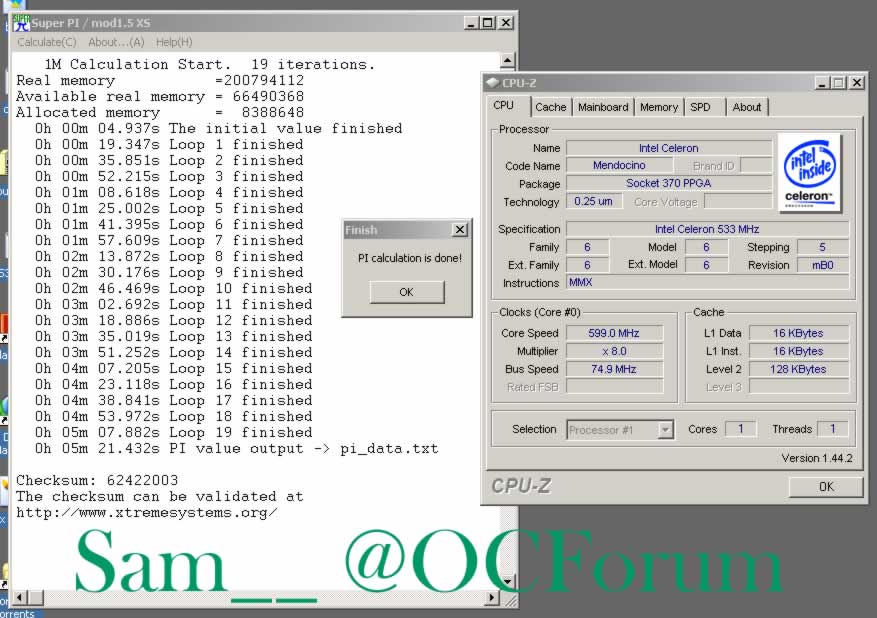Click the Bus Speed value 74.9 MHz
This screenshot has width=877, height=618.
614,369
